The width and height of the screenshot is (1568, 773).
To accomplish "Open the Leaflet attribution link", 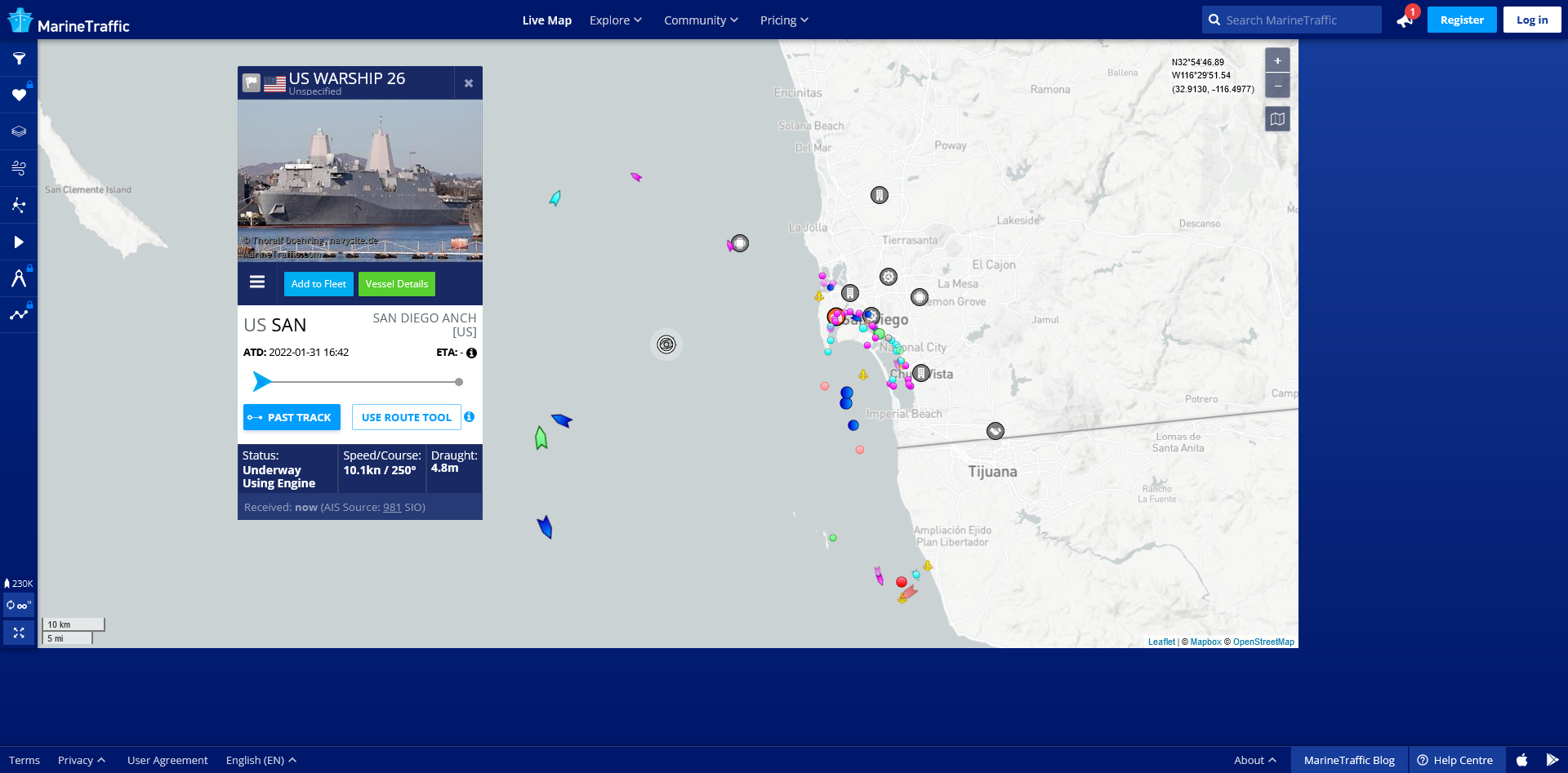I will pos(1161,642).
